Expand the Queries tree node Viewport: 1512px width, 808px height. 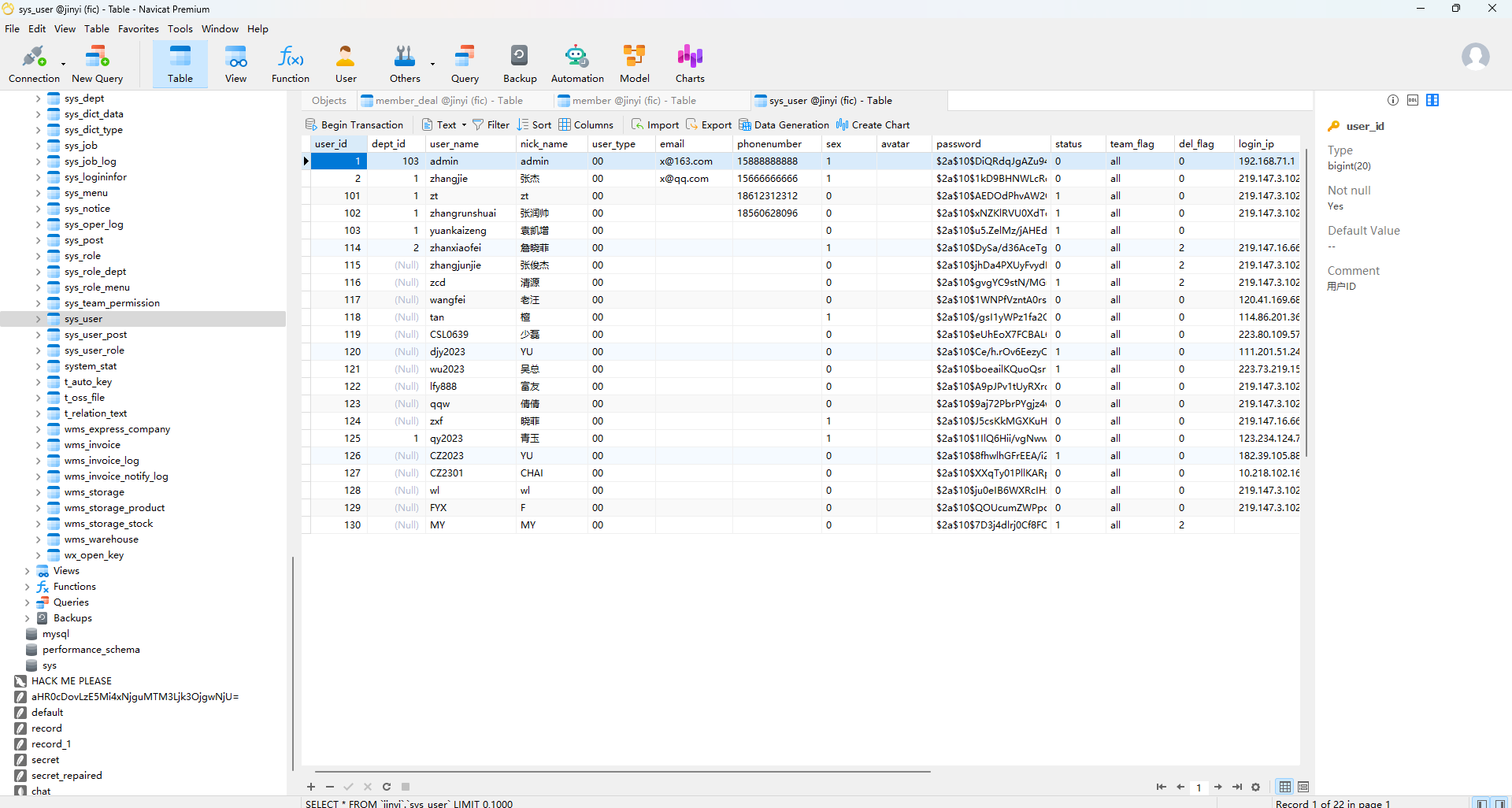27,602
